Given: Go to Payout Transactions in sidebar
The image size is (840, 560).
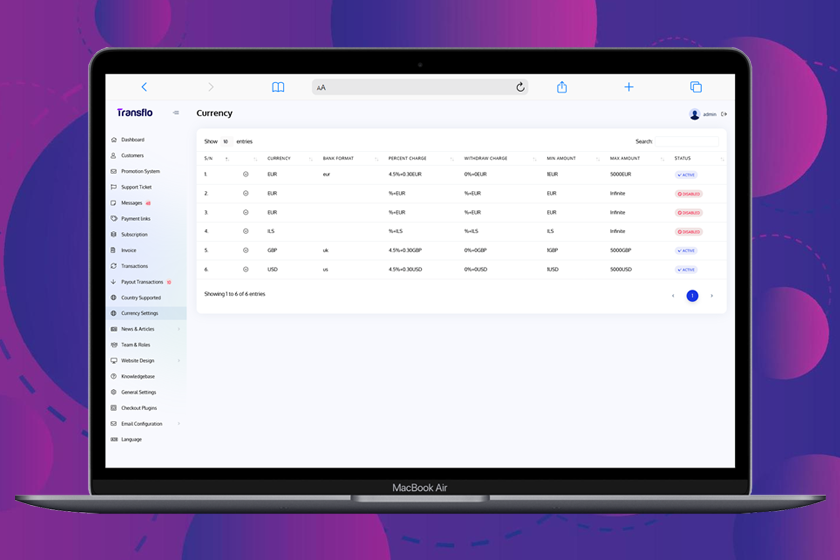Looking at the screenshot, I should pos(142,282).
